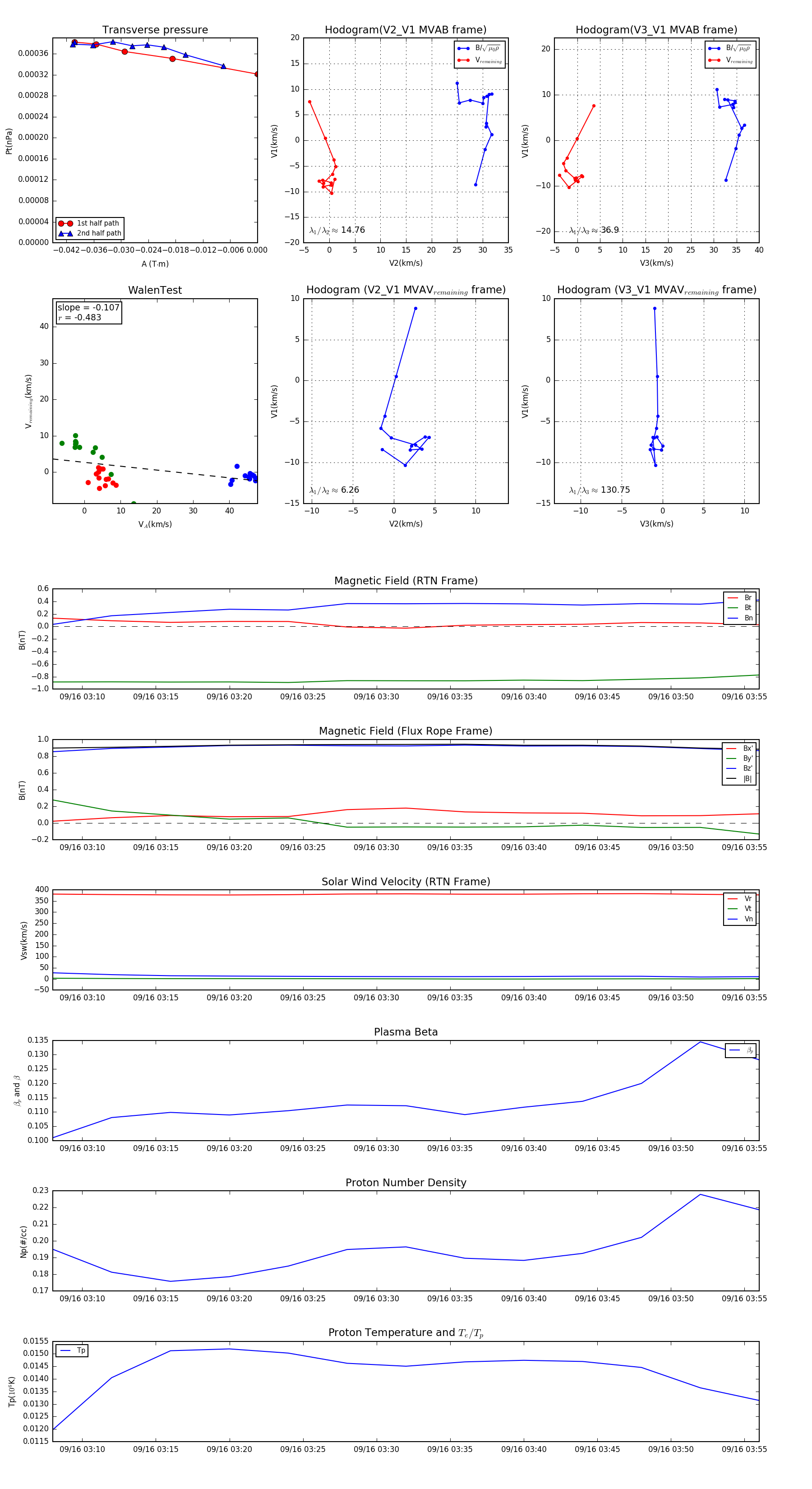Click the "Proton Number Density" title
This screenshot has height=1489, width=812.
pos(406,1182)
